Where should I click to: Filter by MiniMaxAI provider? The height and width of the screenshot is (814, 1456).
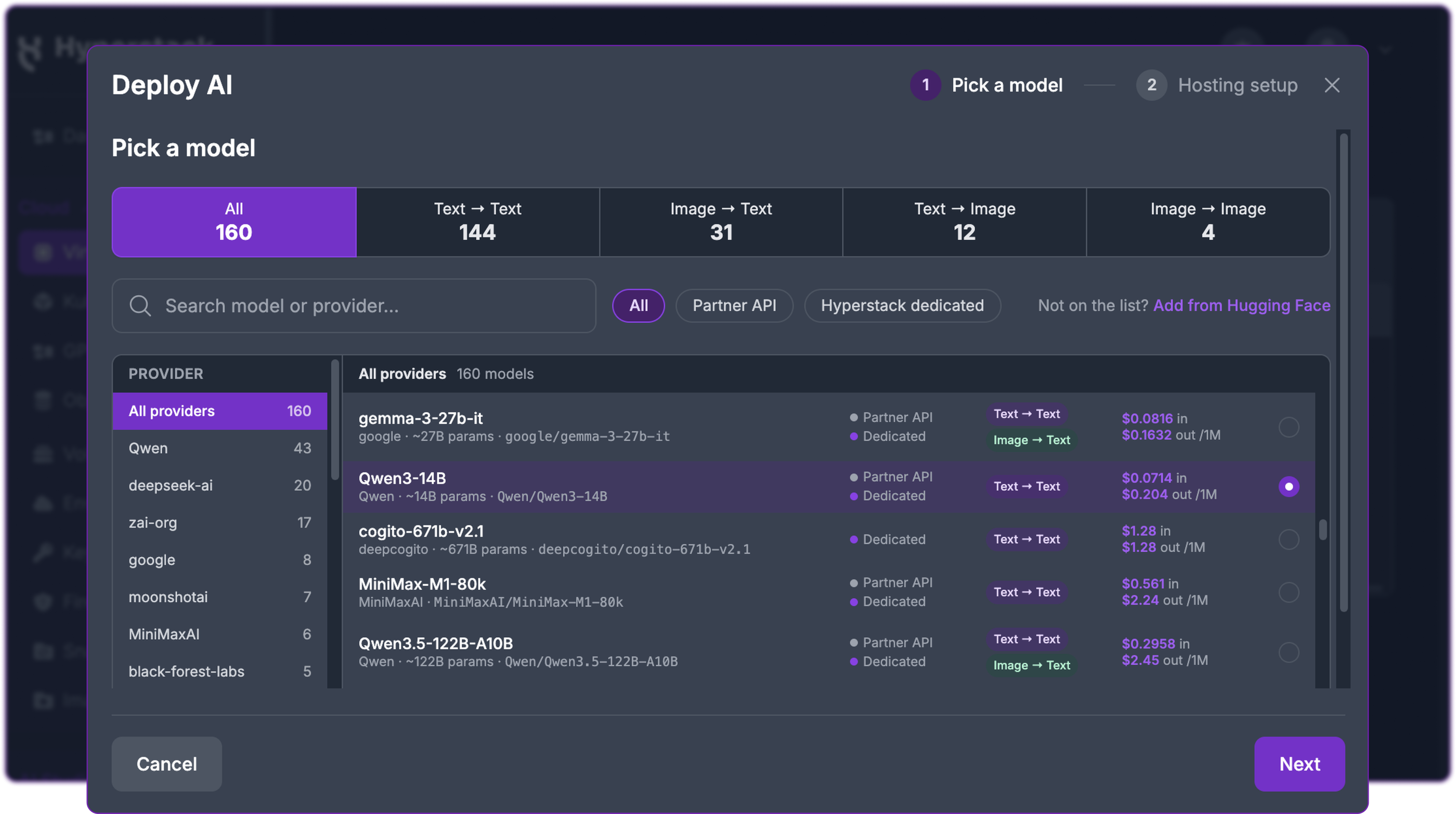tap(220, 634)
